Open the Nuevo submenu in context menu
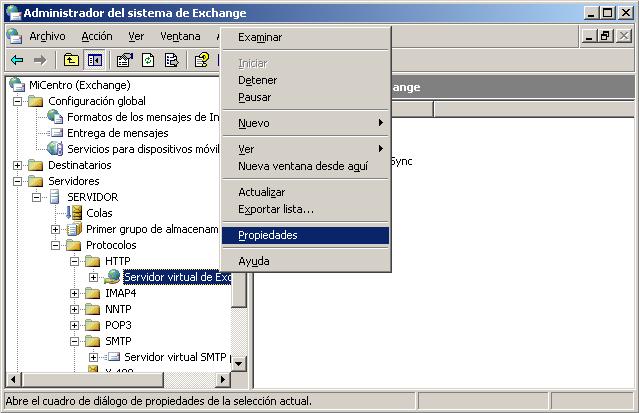 point(254,123)
